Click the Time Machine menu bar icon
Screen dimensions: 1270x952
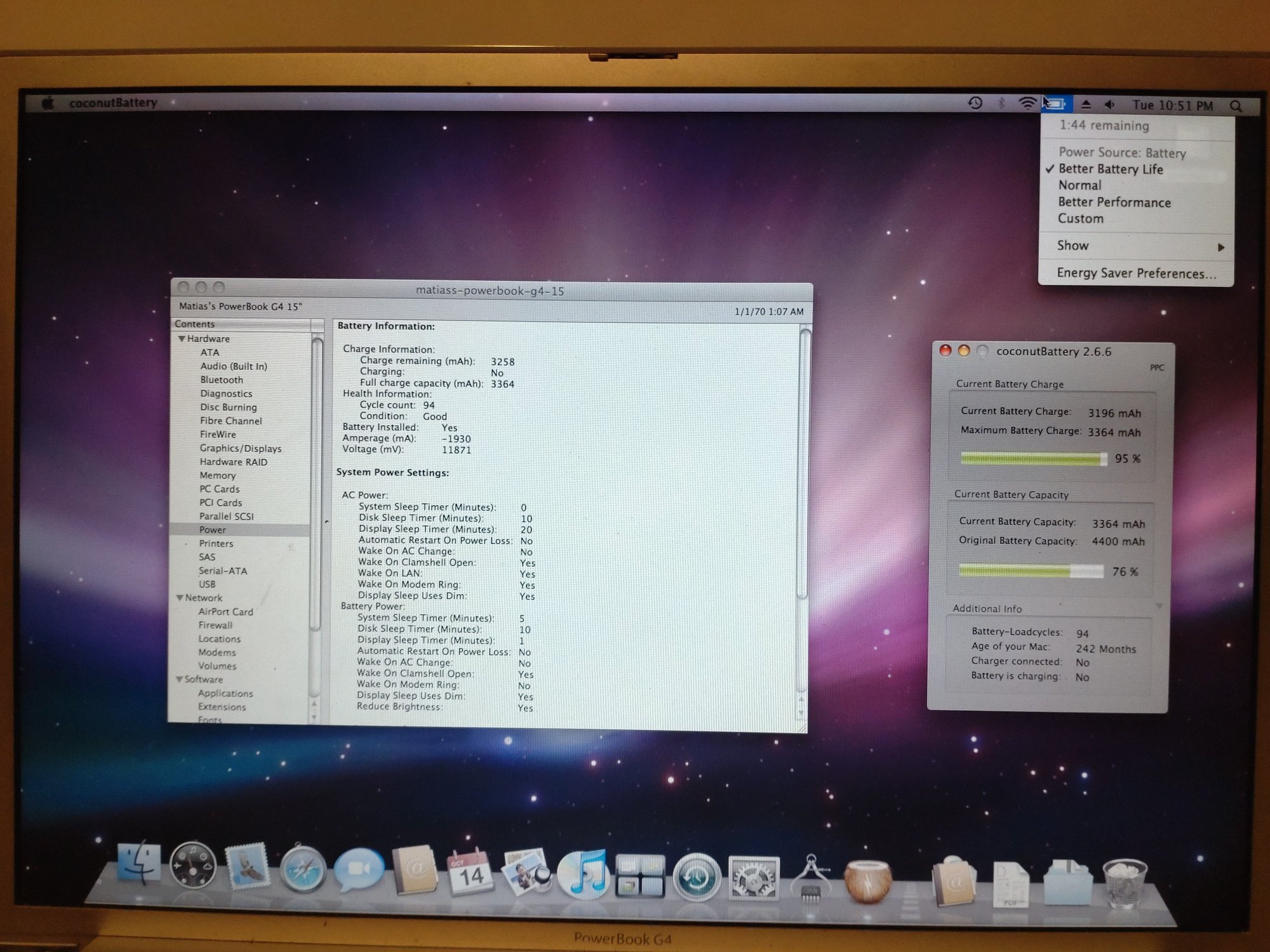coord(975,103)
